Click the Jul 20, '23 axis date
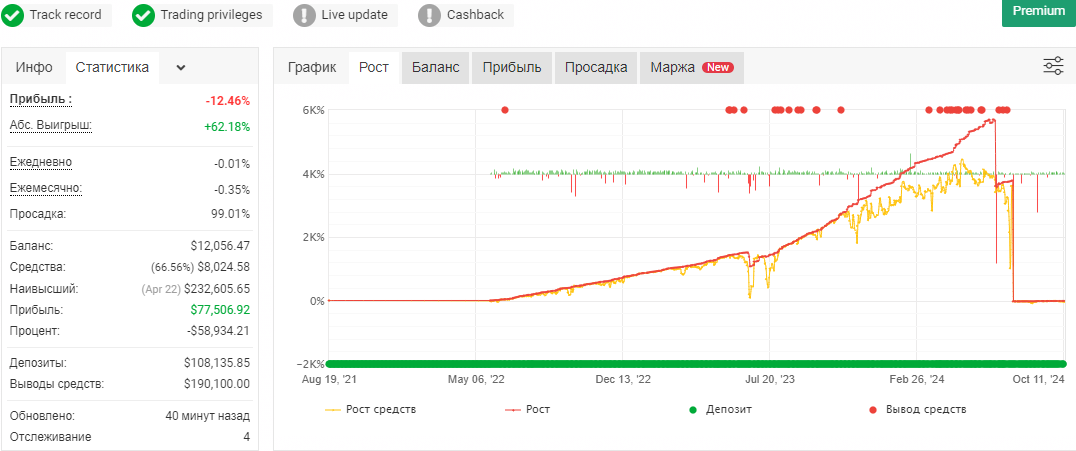Image resolution: width=1076 pixels, height=451 pixels. (x=770, y=379)
